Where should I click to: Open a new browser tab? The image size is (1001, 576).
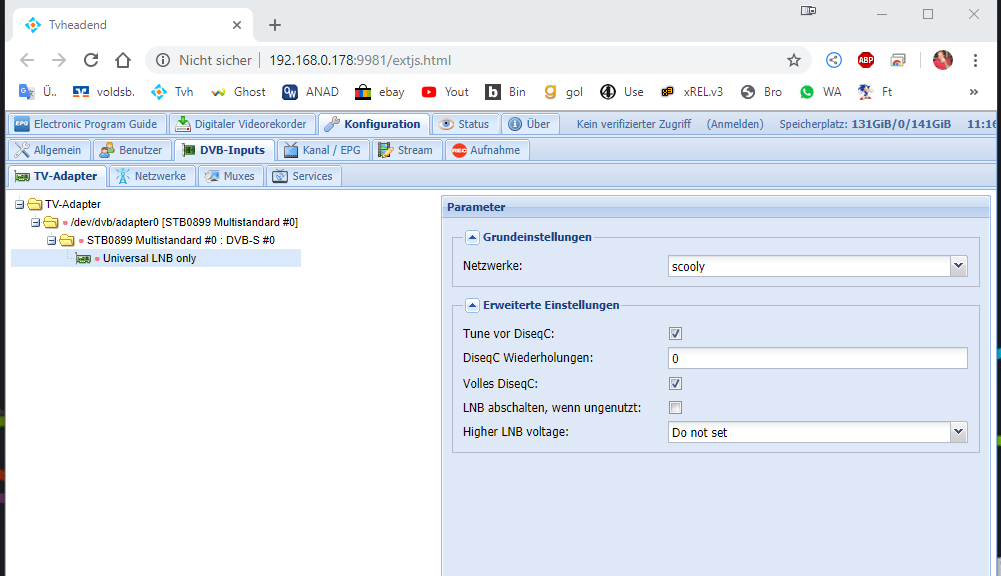pos(275,25)
